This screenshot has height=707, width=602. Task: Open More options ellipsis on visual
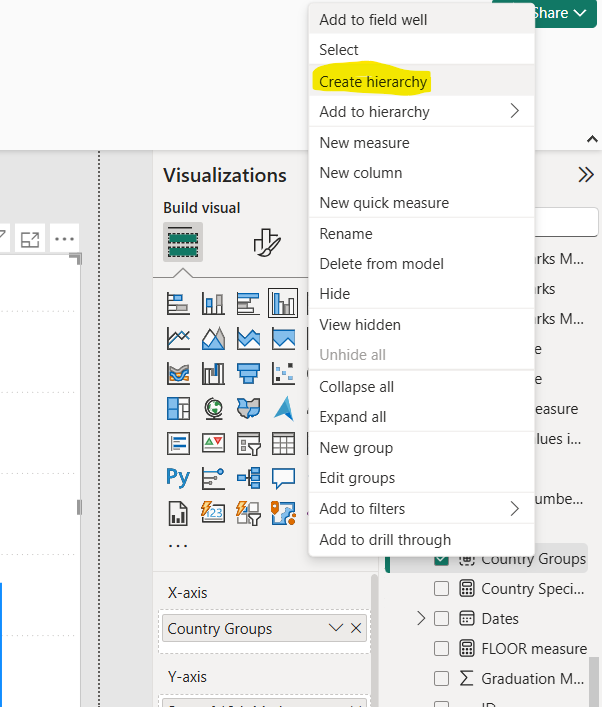coord(64,239)
